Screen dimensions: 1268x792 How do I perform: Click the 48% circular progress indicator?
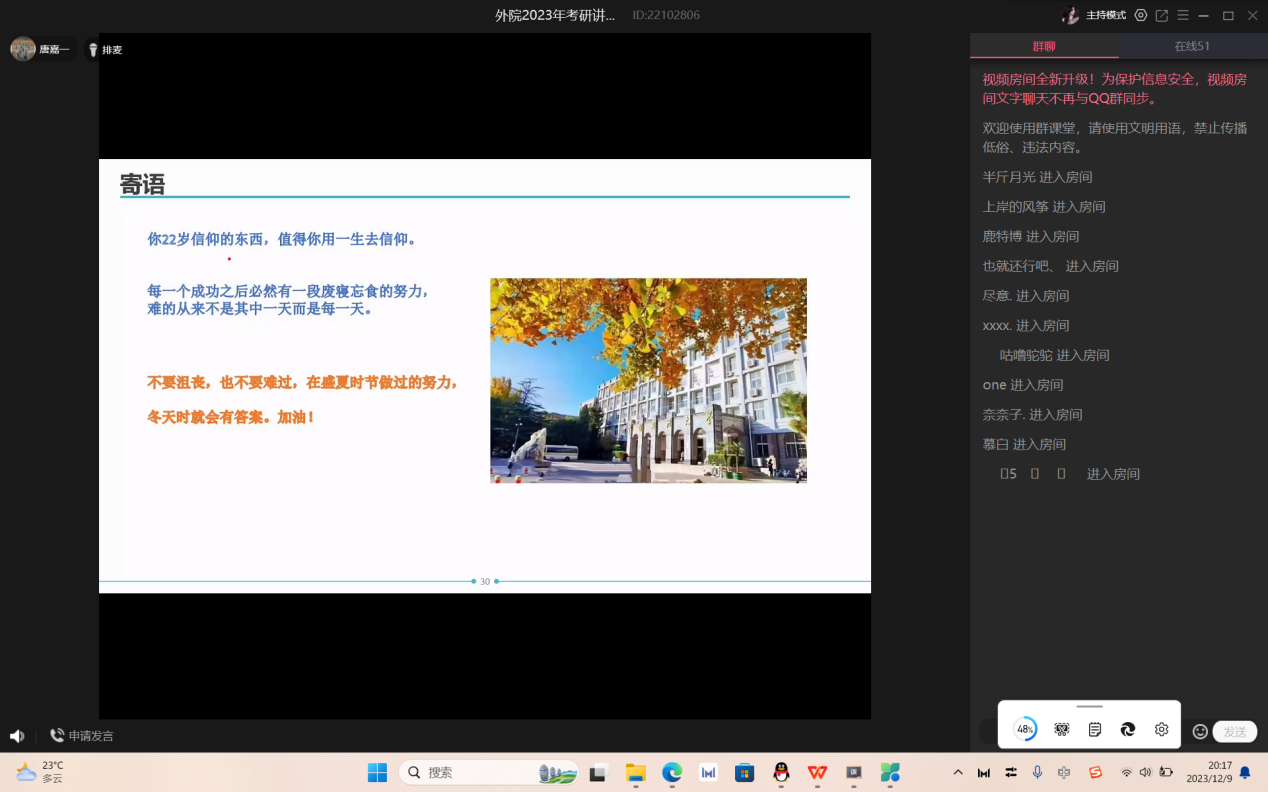point(1025,729)
